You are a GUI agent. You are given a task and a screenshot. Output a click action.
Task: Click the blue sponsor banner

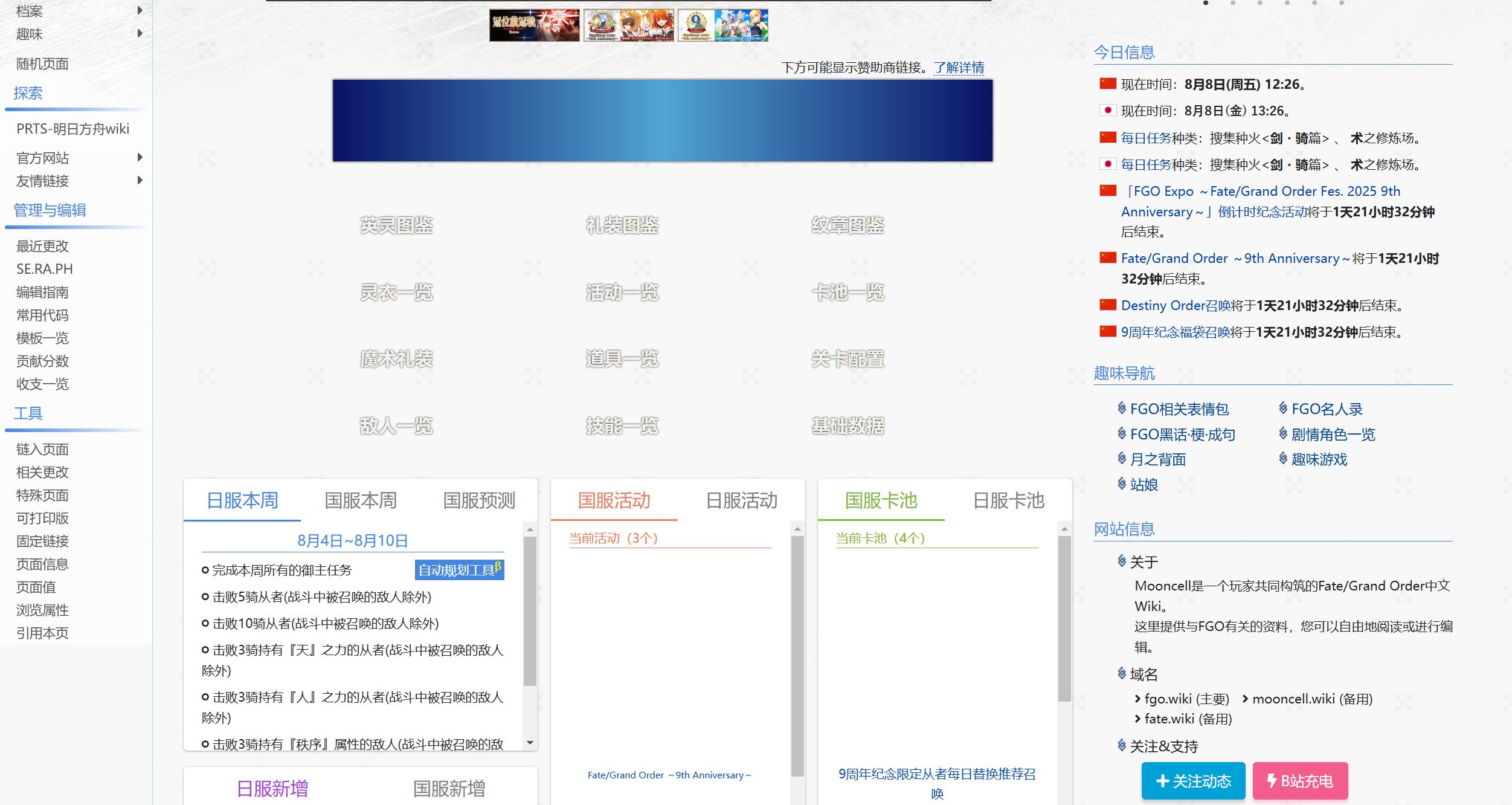[663, 120]
